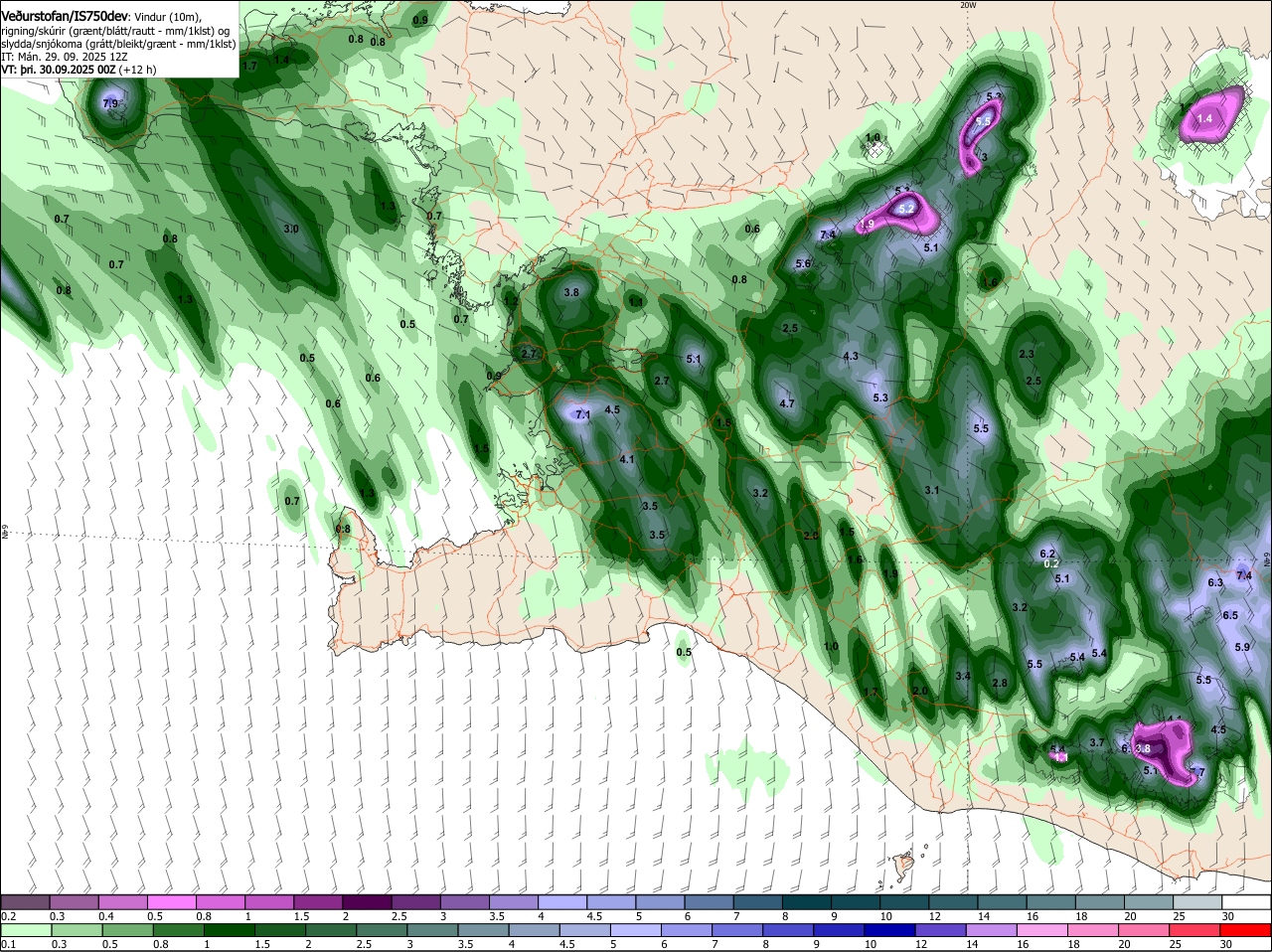Click the 'IT: Mán. 29. 09. 2025 12Z' line
The width and height of the screenshot is (1272, 952).
pos(64,57)
